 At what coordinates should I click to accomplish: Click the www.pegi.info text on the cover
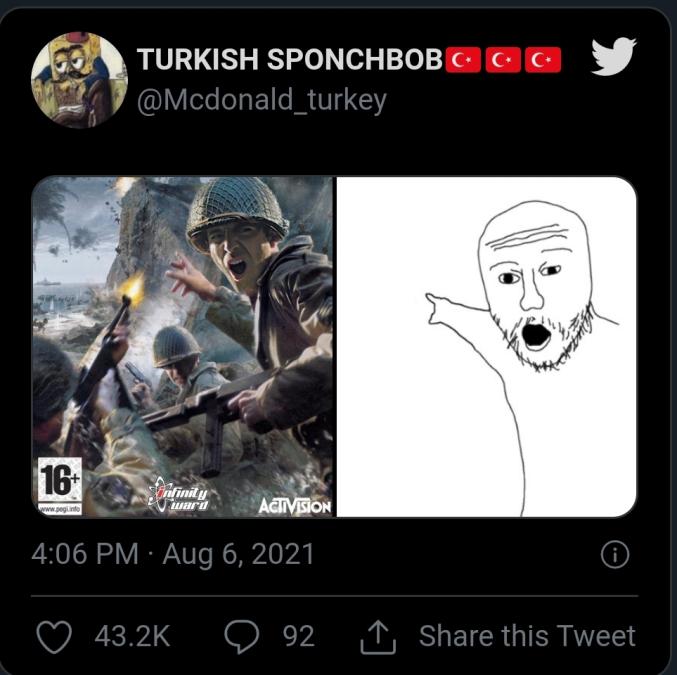(x=57, y=507)
